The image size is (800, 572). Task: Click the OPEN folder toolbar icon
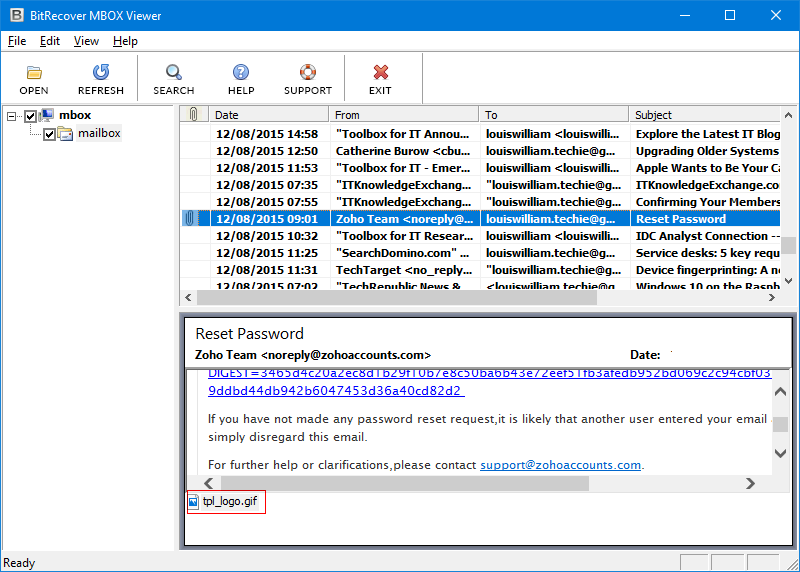pos(34,73)
